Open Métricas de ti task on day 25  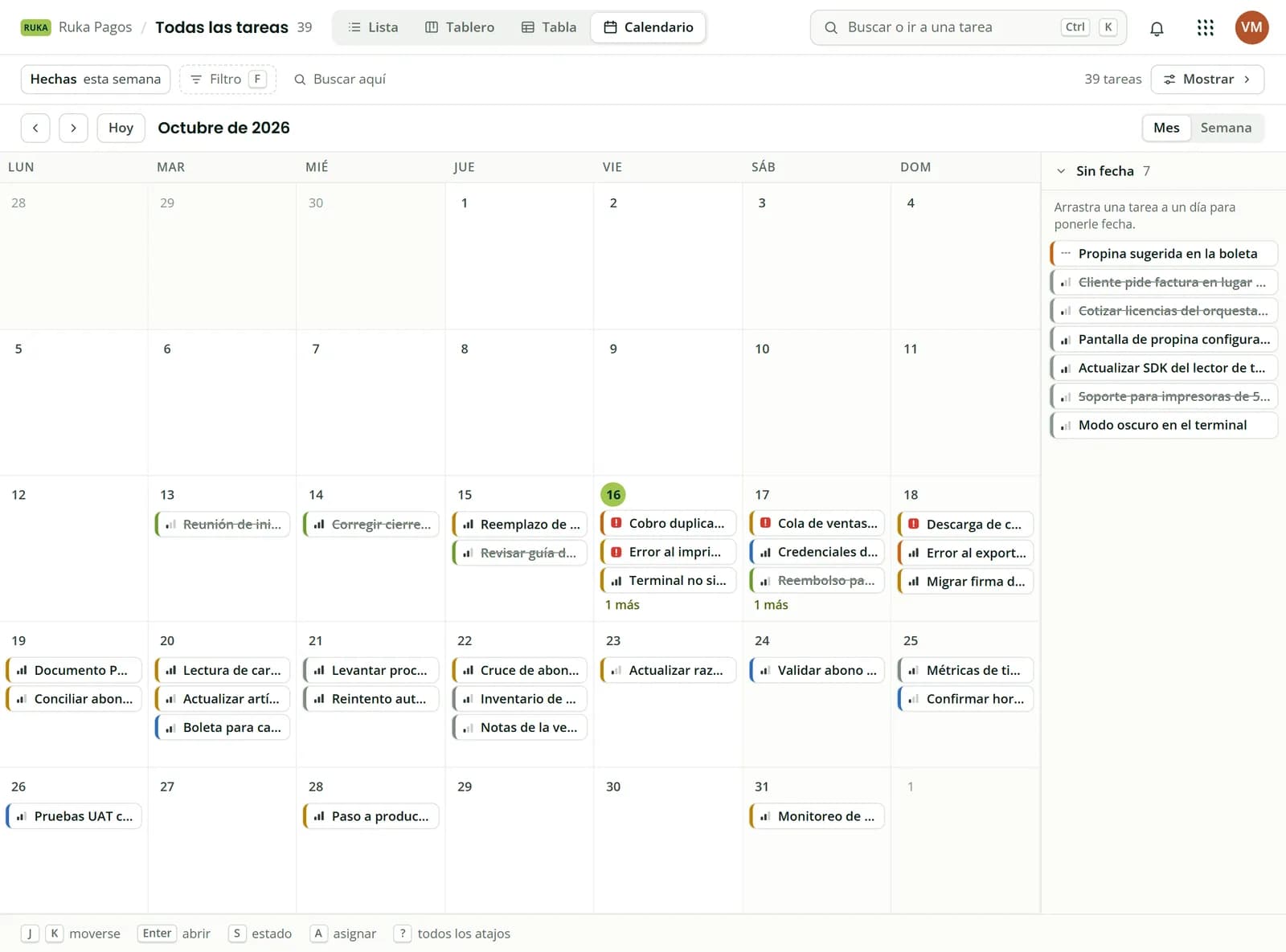tap(965, 670)
